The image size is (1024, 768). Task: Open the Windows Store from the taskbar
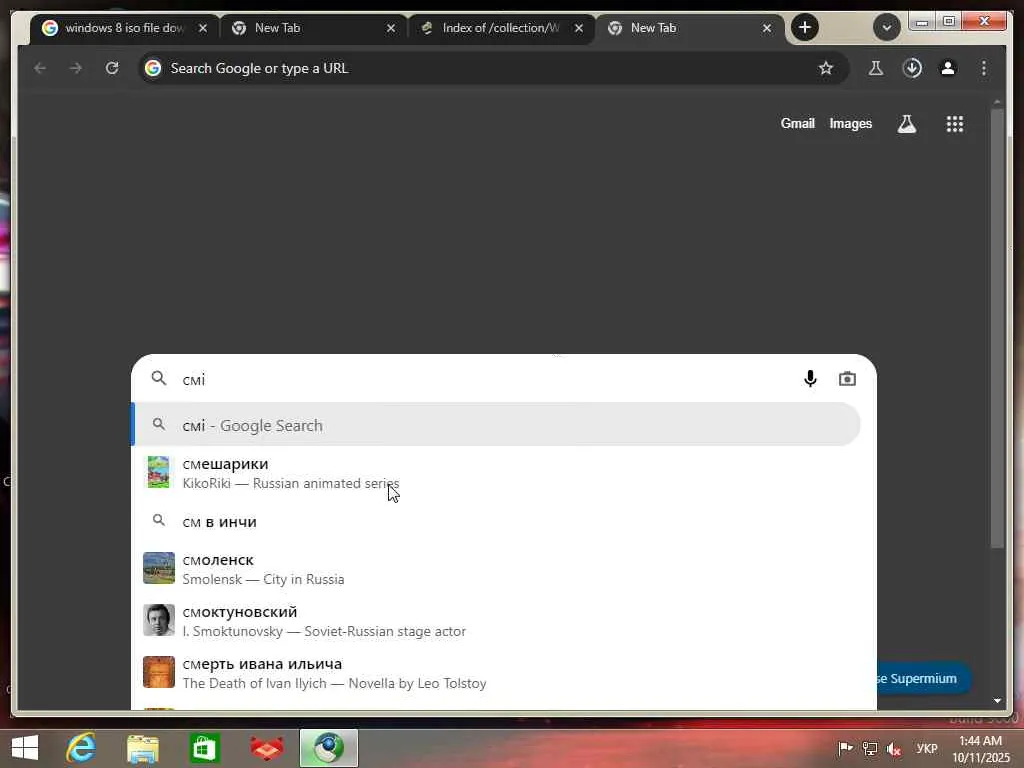[204, 748]
